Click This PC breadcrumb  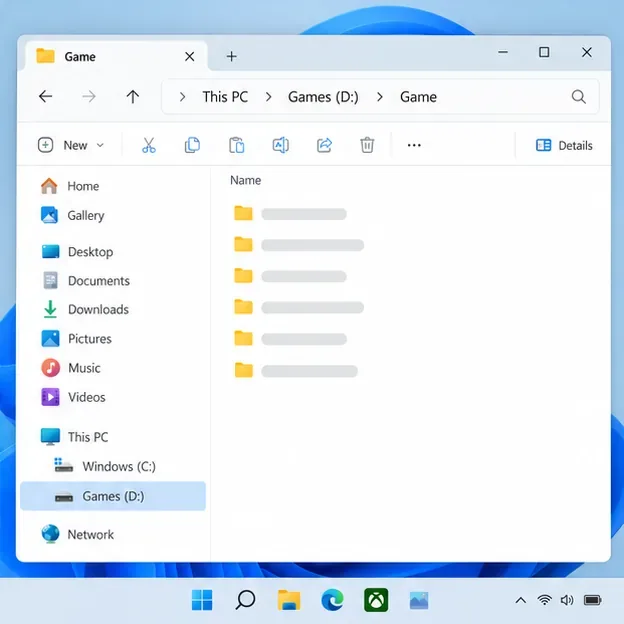(x=225, y=97)
